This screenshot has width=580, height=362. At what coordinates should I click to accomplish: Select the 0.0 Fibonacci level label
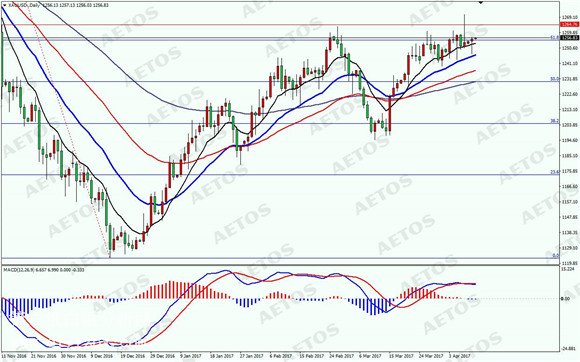click(x=555, y=256)
